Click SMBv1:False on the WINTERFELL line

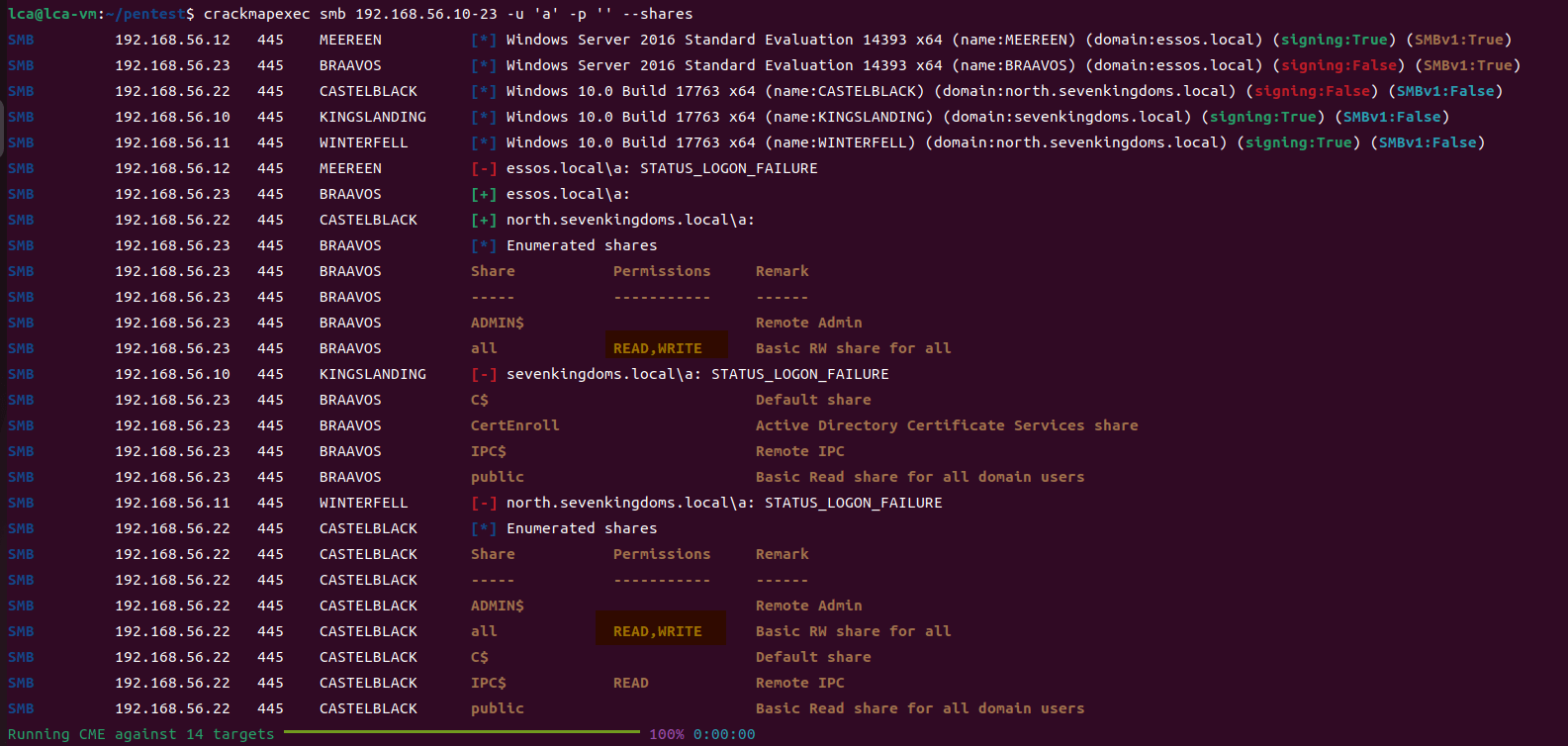(x=1427, y=142)
